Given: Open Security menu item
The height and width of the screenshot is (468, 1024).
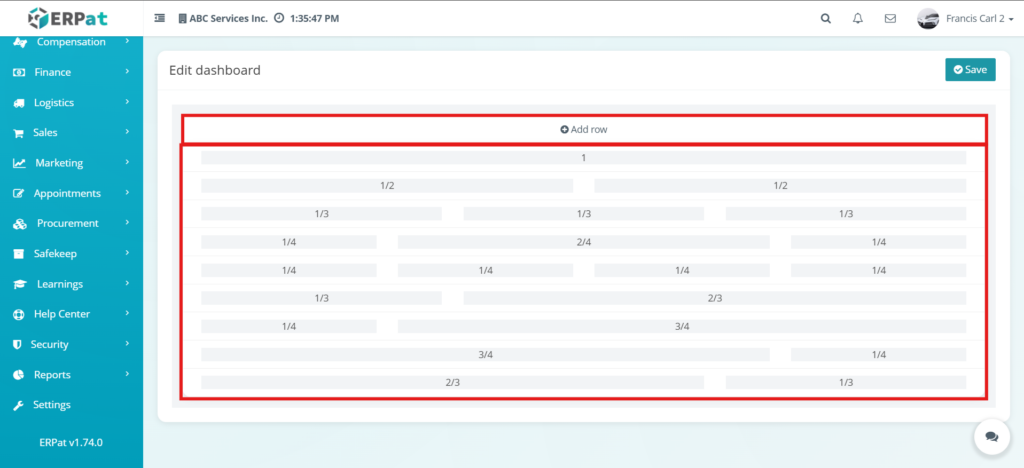Looking at the screenshot, I should 71,344.
